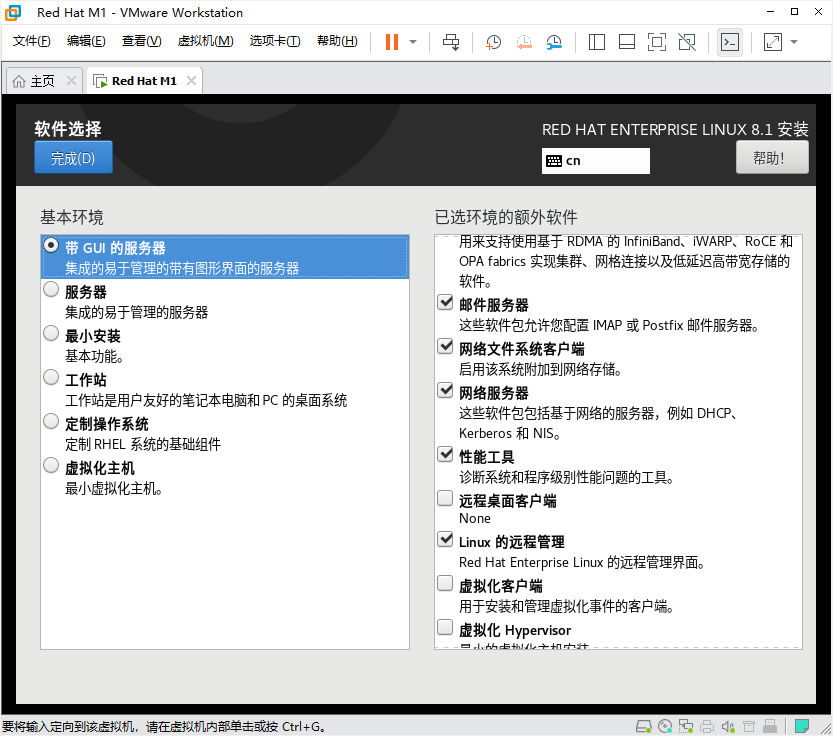Open the console view icon

tap(729, 42)
